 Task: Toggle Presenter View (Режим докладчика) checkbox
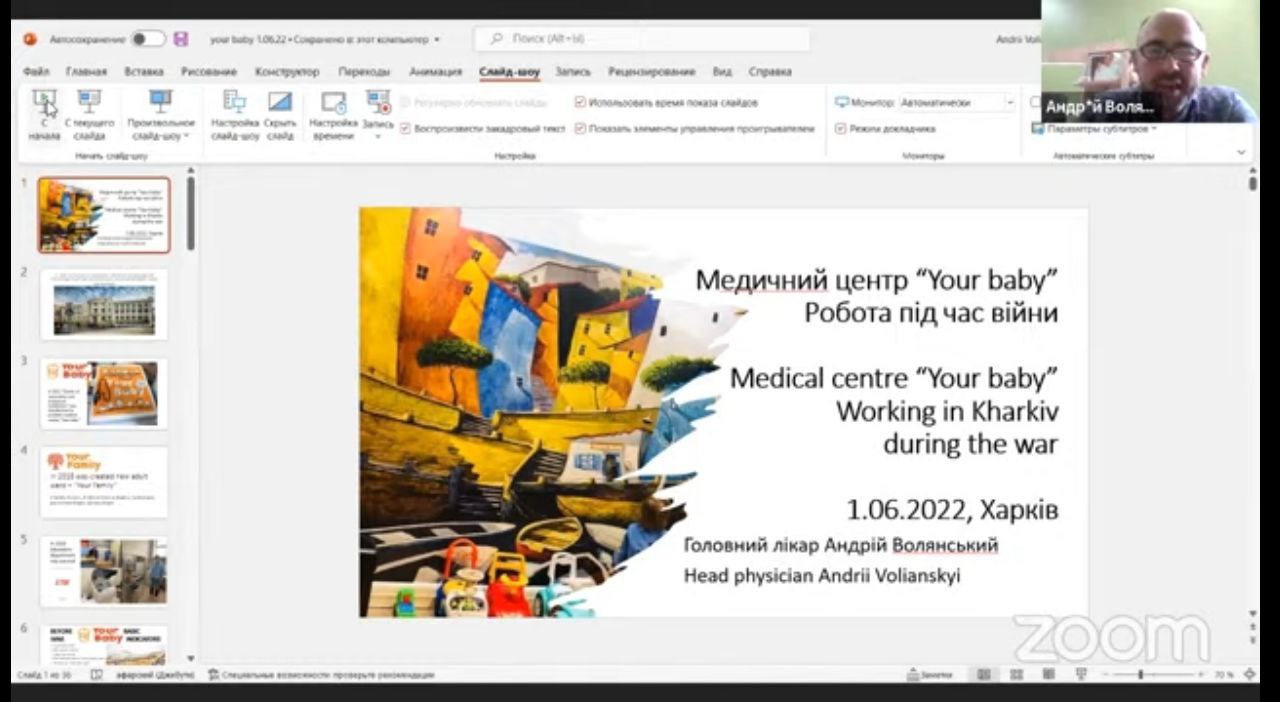[841, 129]
